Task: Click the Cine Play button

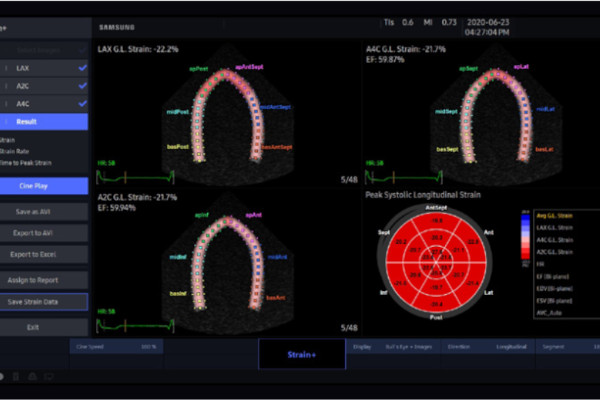Action: point(44,185)
